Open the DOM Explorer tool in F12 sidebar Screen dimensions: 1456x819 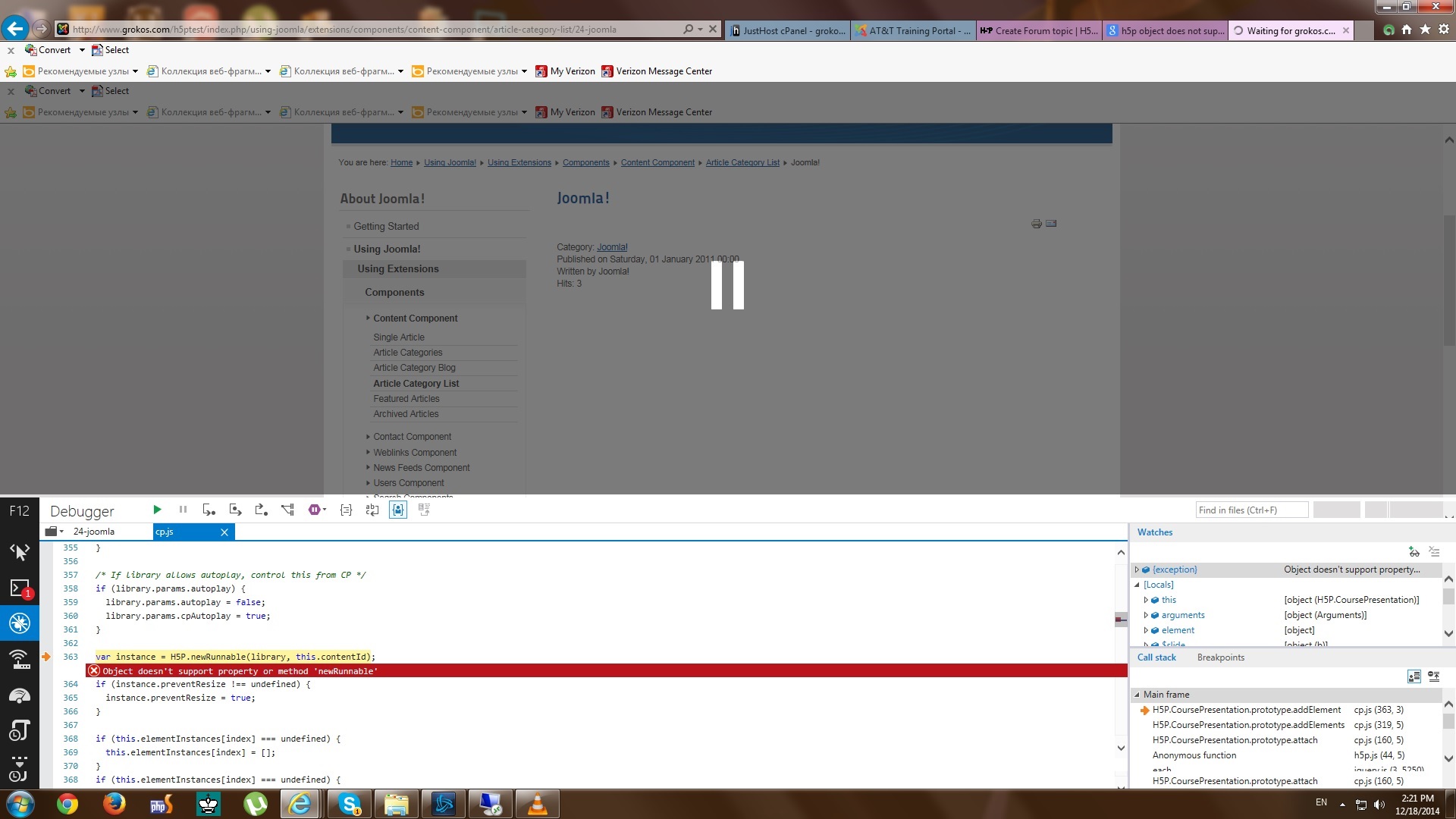(20, 552)
